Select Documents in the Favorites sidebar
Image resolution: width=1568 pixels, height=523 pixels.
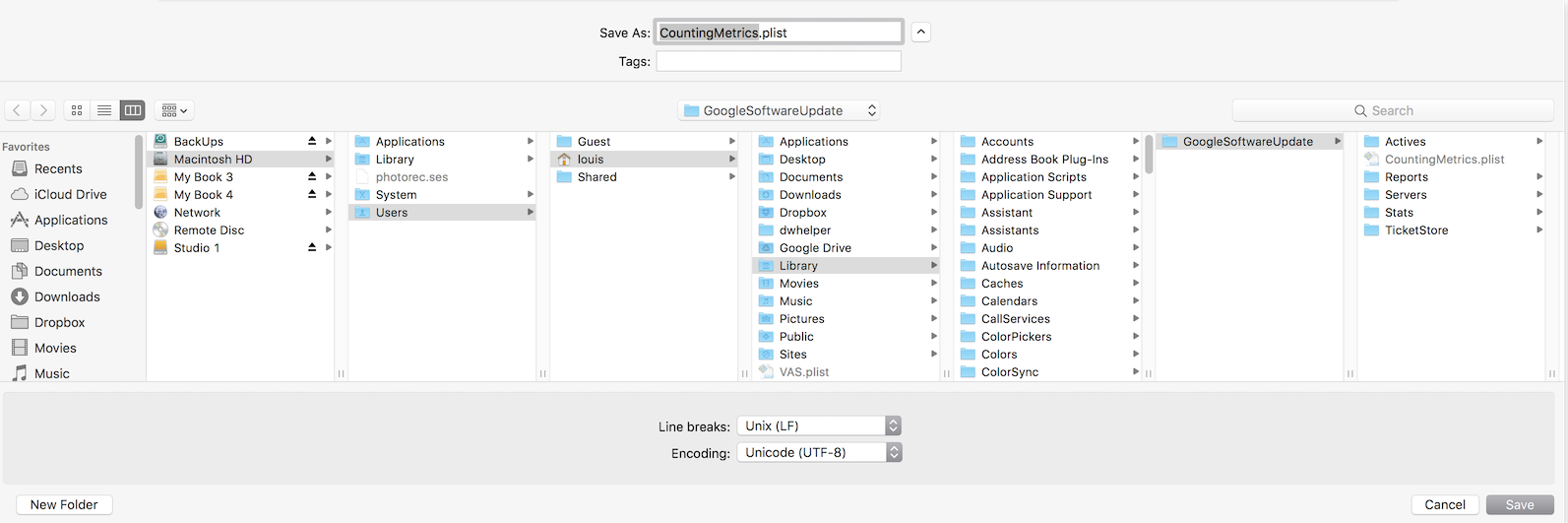tap(69, 271)
